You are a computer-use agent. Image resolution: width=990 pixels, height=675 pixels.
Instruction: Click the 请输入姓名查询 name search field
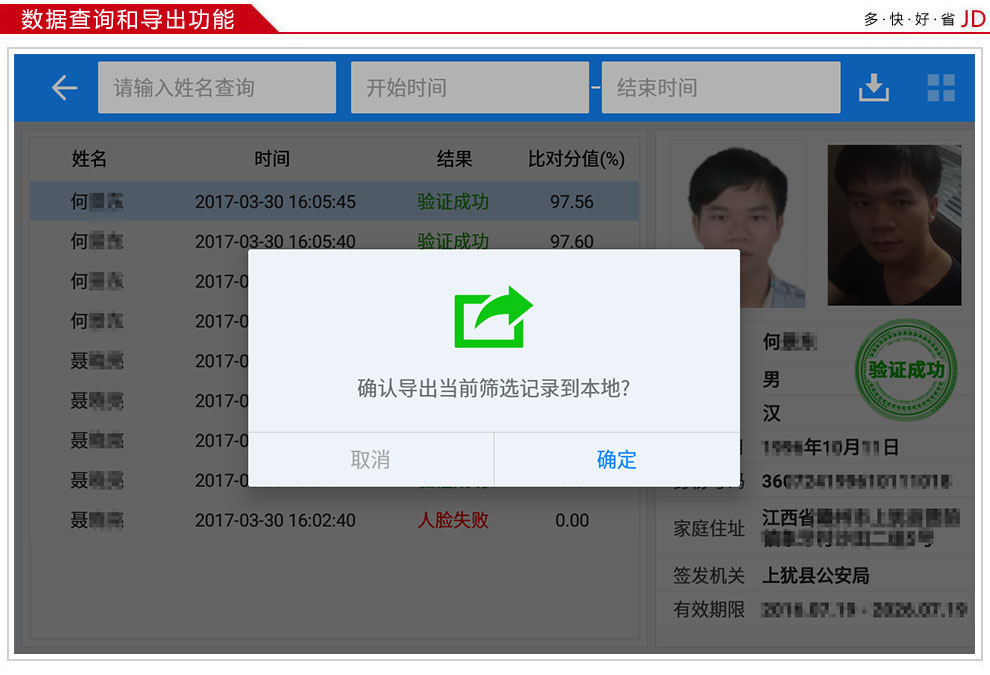coord(216,87)
